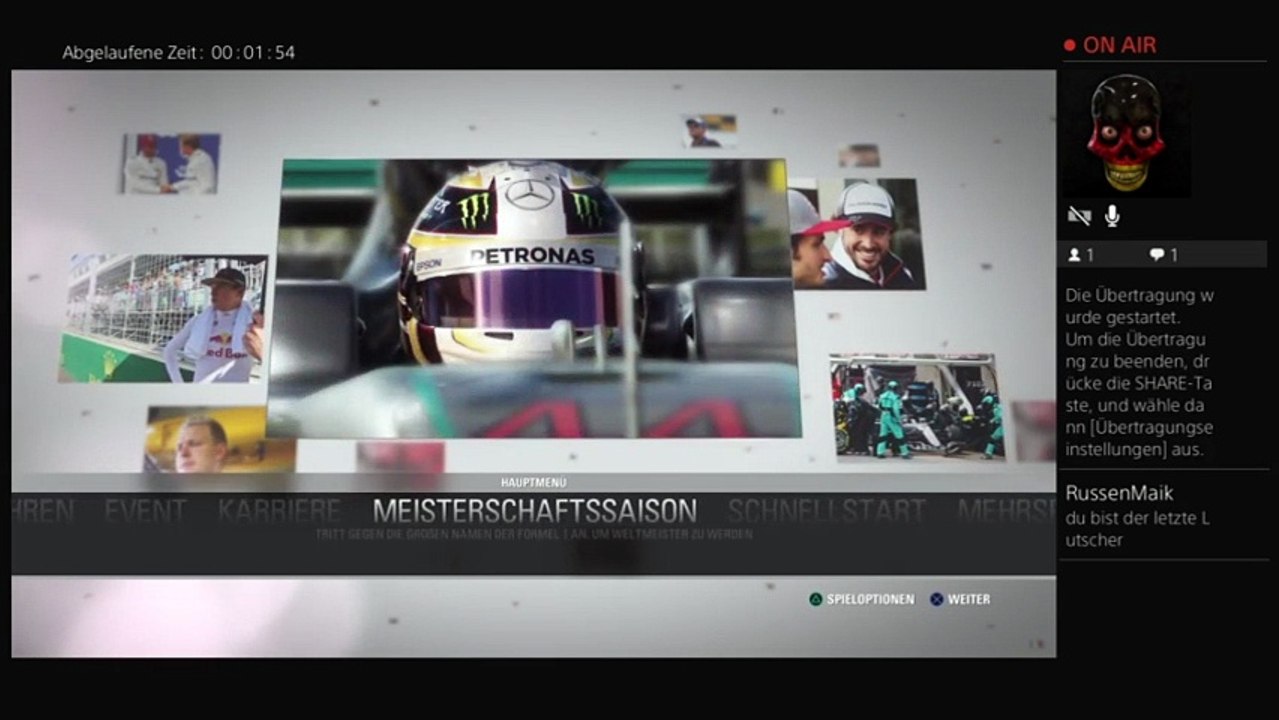Click the viewer count person icon
Screen dimensions: 1279x720
(x=1074, y=255)
